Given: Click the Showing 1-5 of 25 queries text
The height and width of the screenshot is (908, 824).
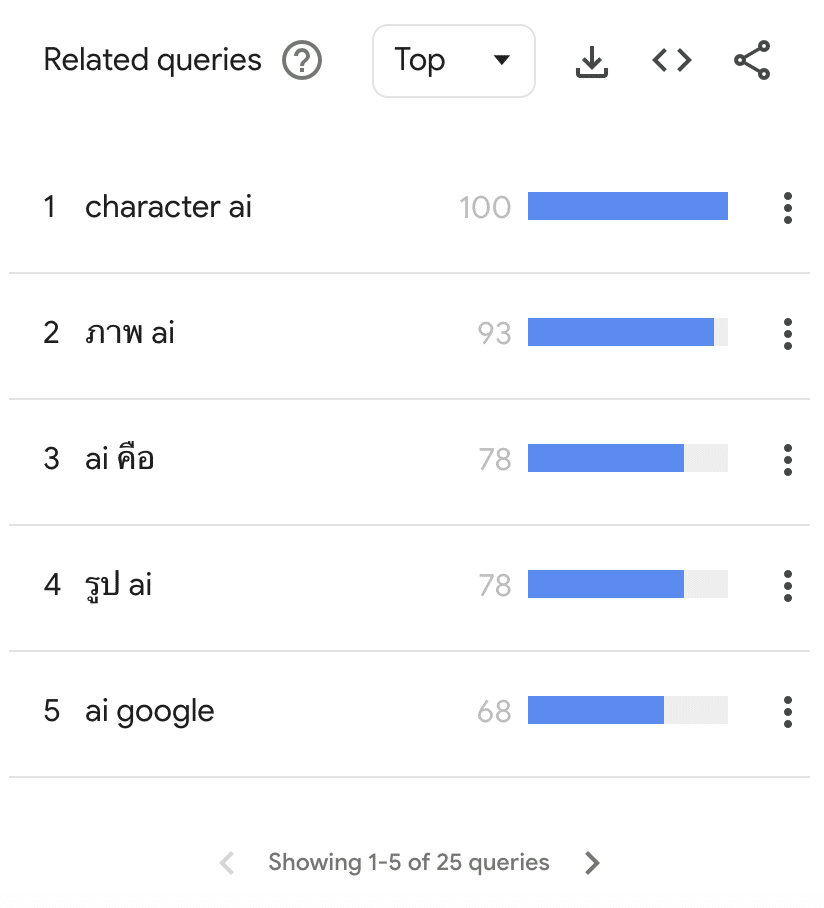Looking at the screenshot, I should [409, 862].
